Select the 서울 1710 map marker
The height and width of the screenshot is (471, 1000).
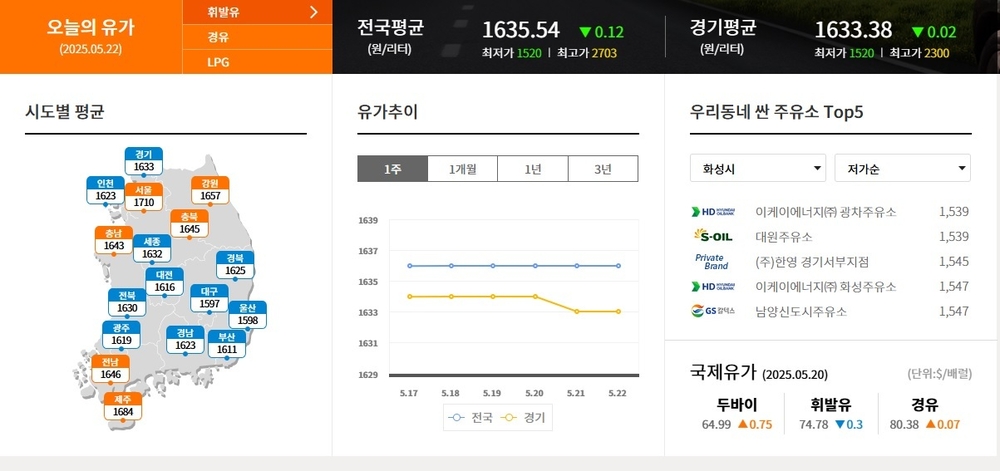pos(143,198)
